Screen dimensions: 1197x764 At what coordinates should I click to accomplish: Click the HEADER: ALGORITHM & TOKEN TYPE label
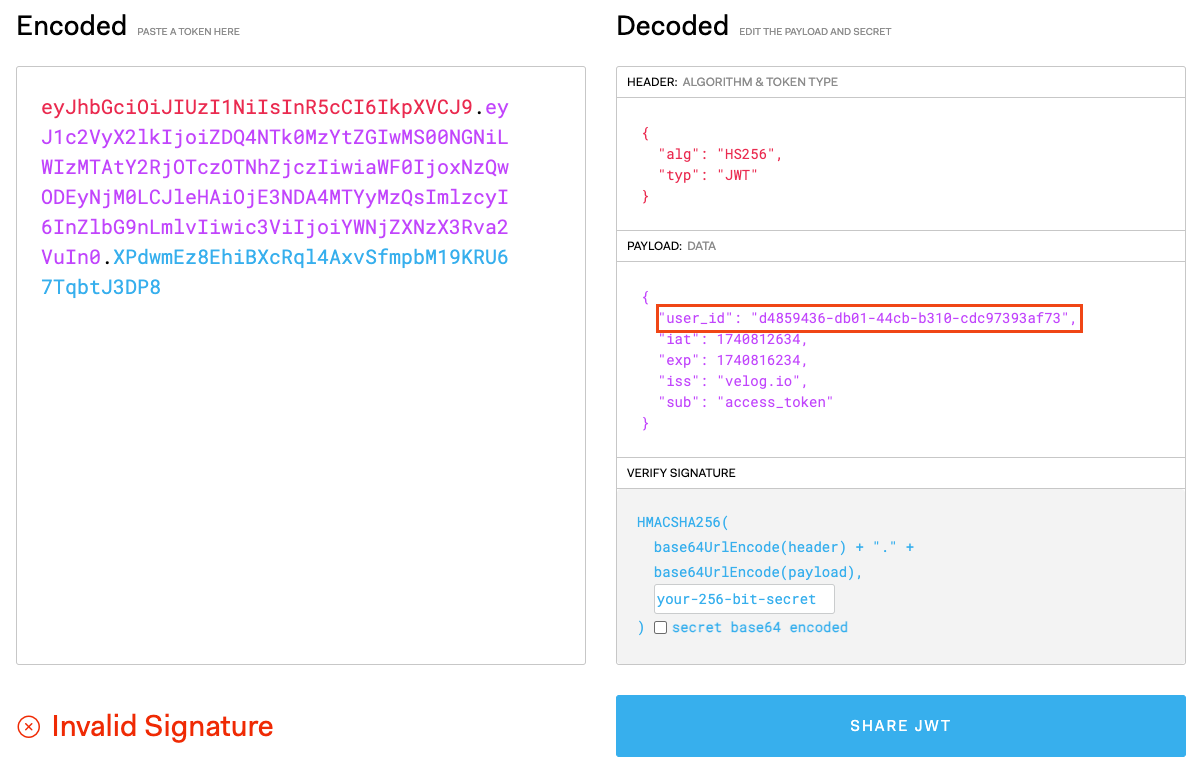click(x=732, y=82)
